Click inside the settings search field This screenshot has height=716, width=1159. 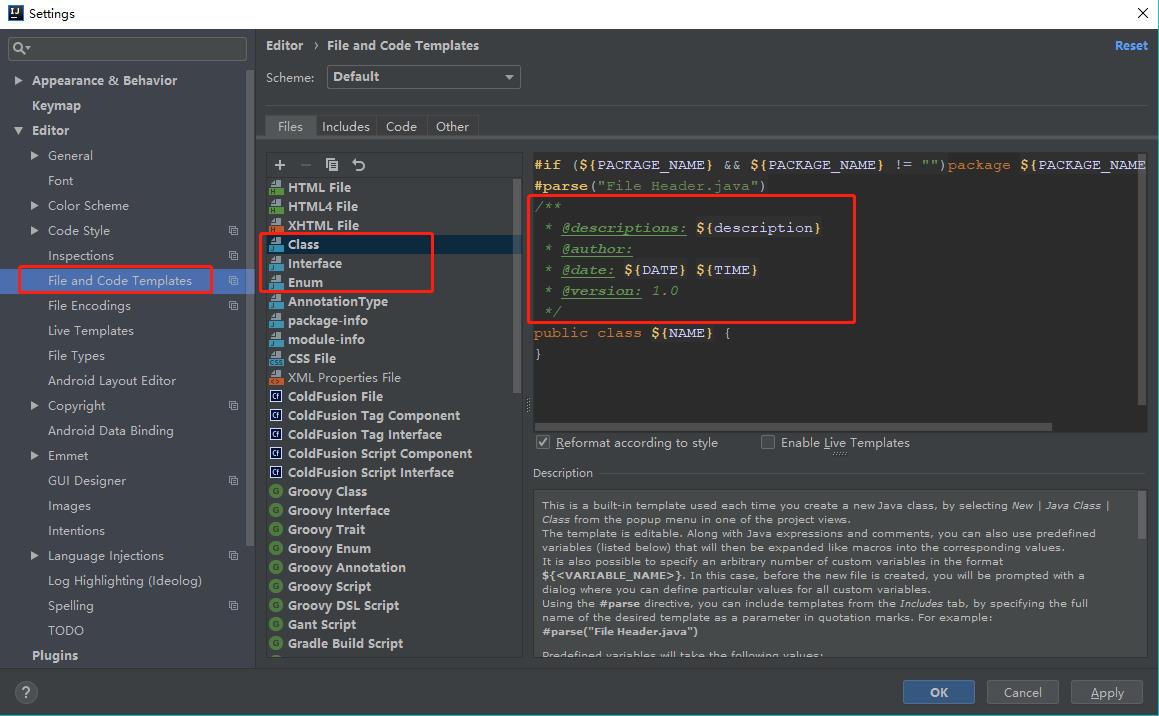pyautogui.click(x=127, y=48)
